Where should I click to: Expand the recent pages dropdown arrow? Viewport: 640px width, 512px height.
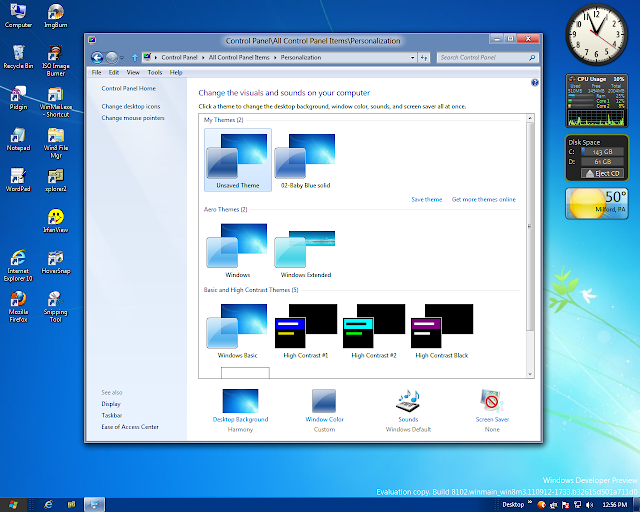tap(122, 58)
